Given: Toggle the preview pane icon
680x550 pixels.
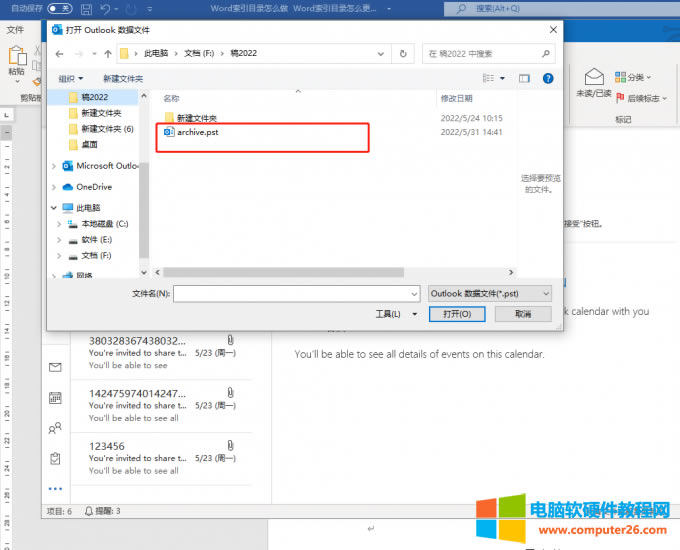Looking at the screenshot, I should (x=524, y=79).
